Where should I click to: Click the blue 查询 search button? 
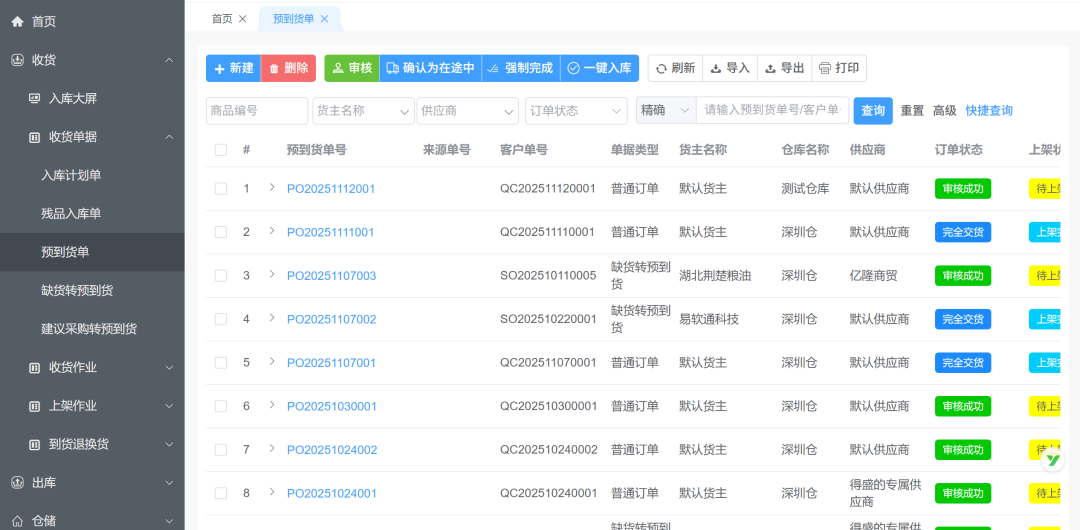(872, 111)
